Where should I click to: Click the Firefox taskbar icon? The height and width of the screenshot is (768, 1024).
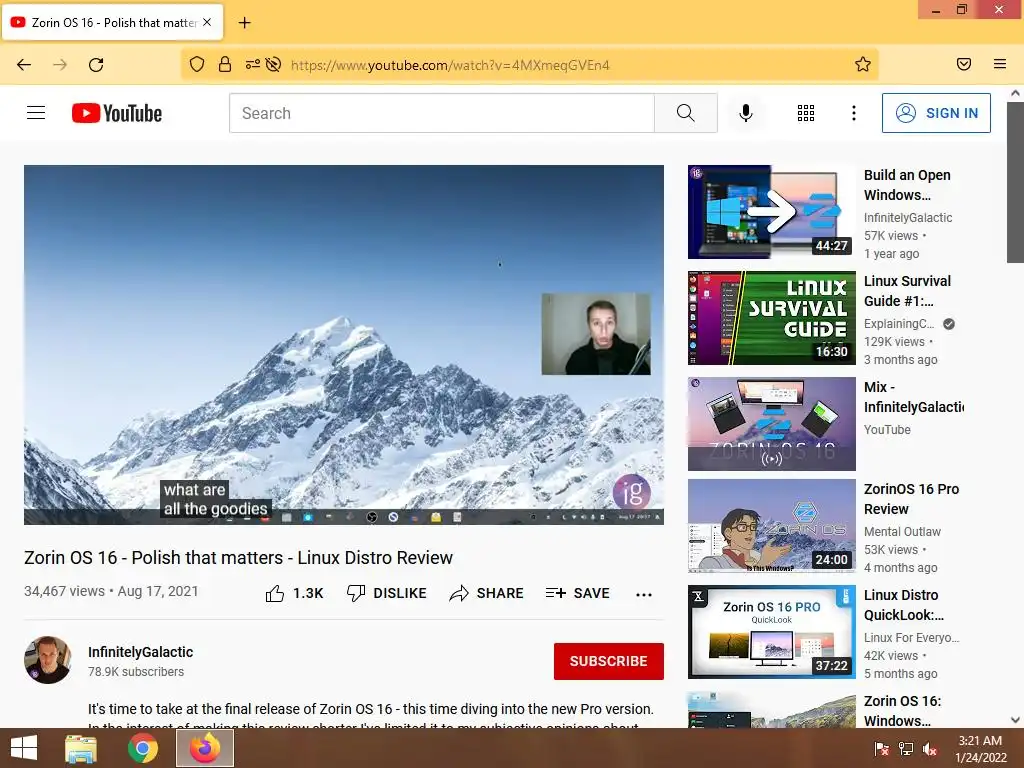point(205,748)
